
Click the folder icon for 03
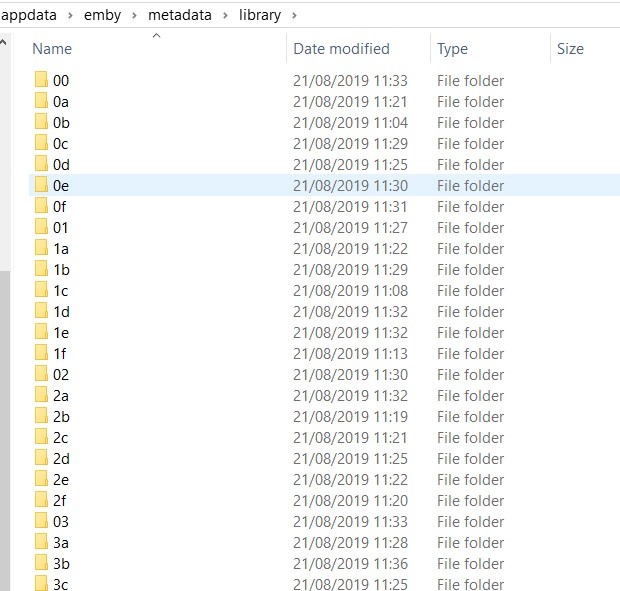pyautogui.click(x=41, y=520)
